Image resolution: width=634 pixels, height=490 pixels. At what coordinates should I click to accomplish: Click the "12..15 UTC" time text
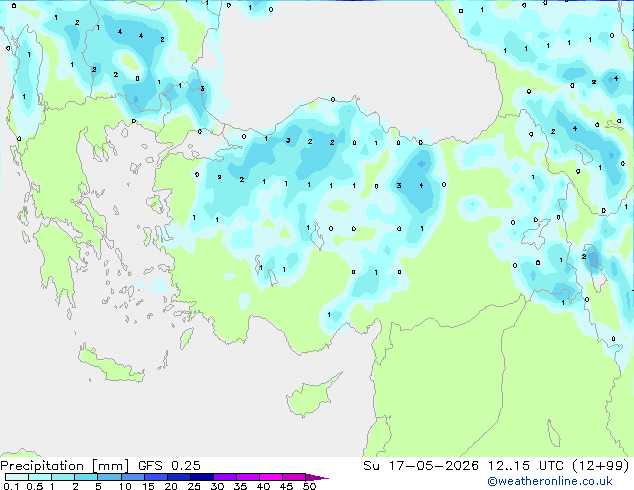click(526, 466)
